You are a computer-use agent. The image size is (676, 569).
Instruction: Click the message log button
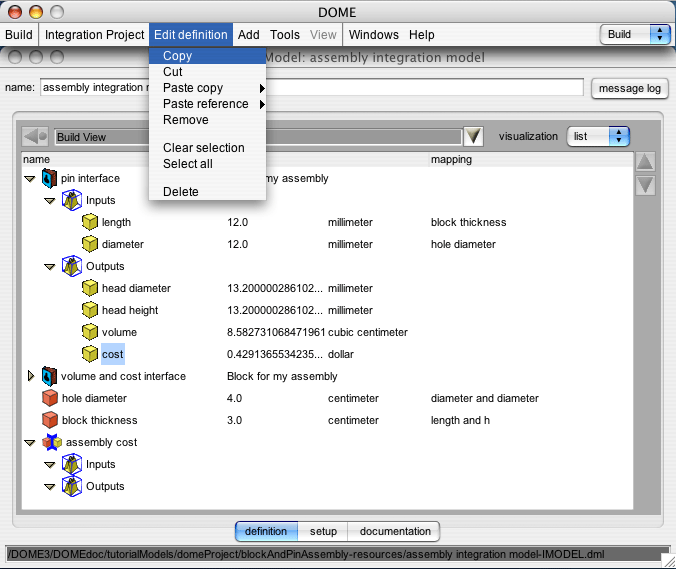click(629, 89)
